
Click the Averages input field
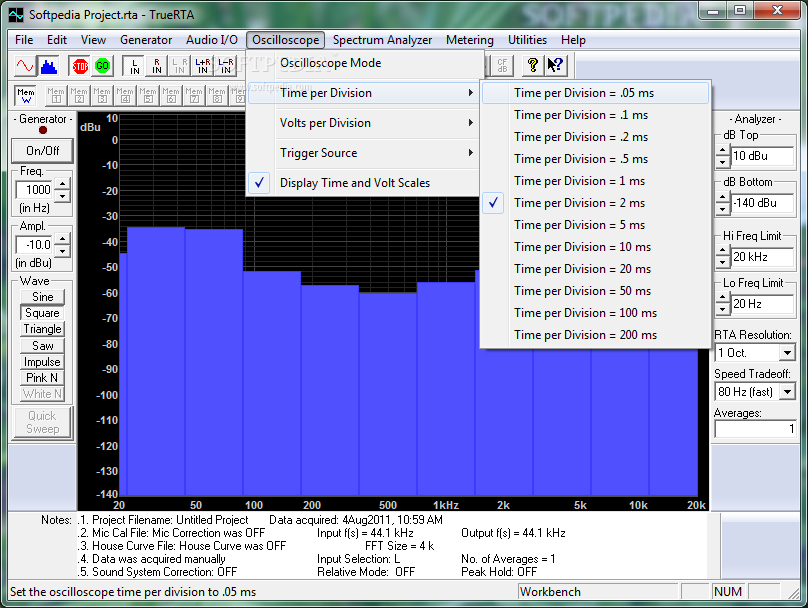pos(755,429)
